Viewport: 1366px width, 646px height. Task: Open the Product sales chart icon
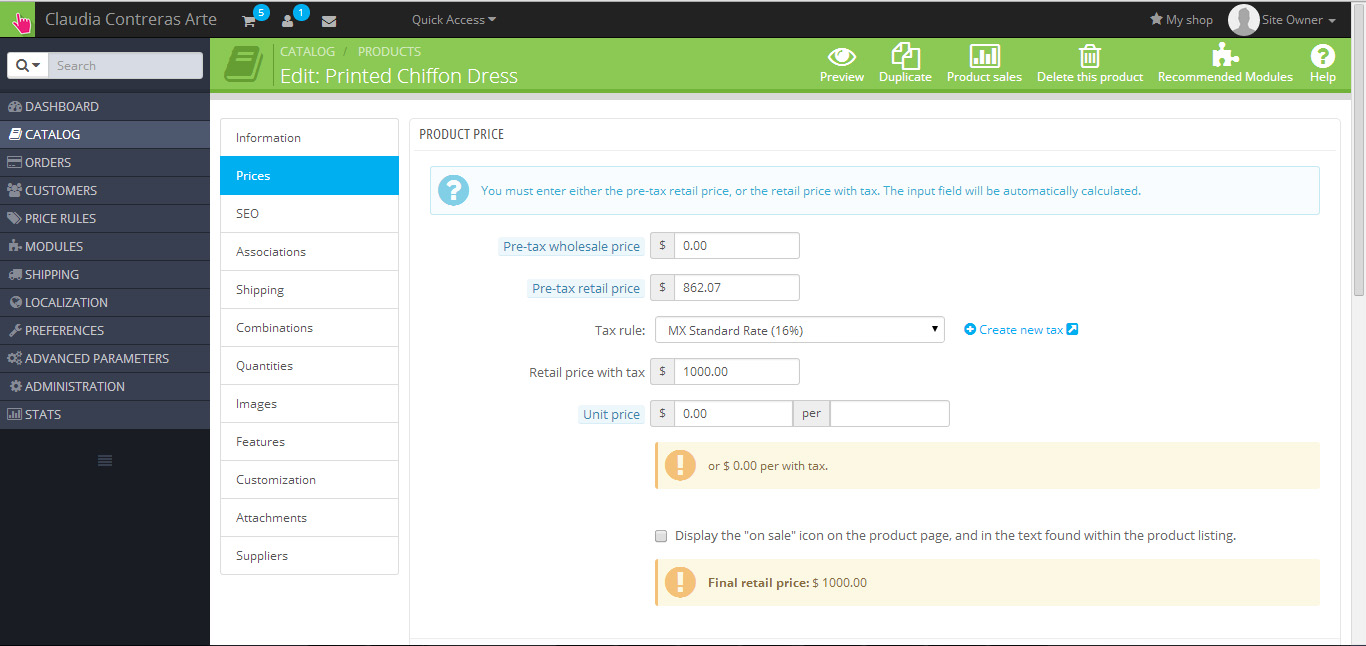point(984,55)
